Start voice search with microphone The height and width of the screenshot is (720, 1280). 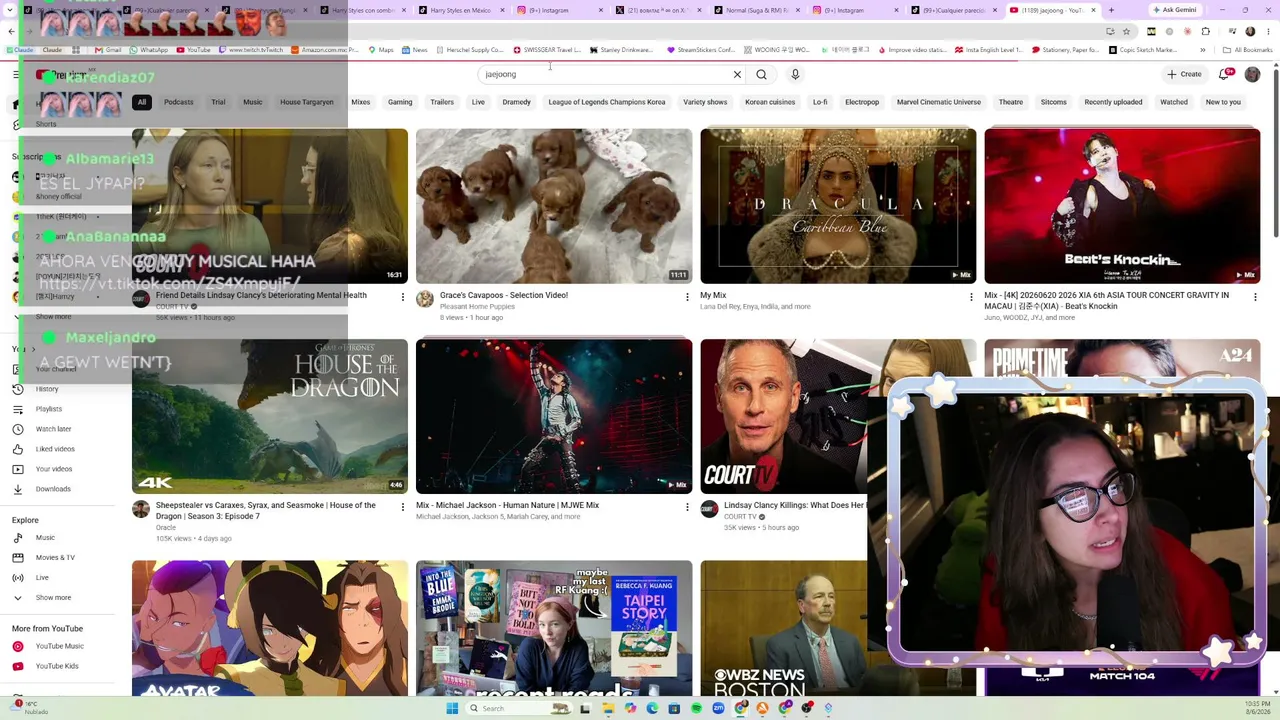[x=795, y=74]
